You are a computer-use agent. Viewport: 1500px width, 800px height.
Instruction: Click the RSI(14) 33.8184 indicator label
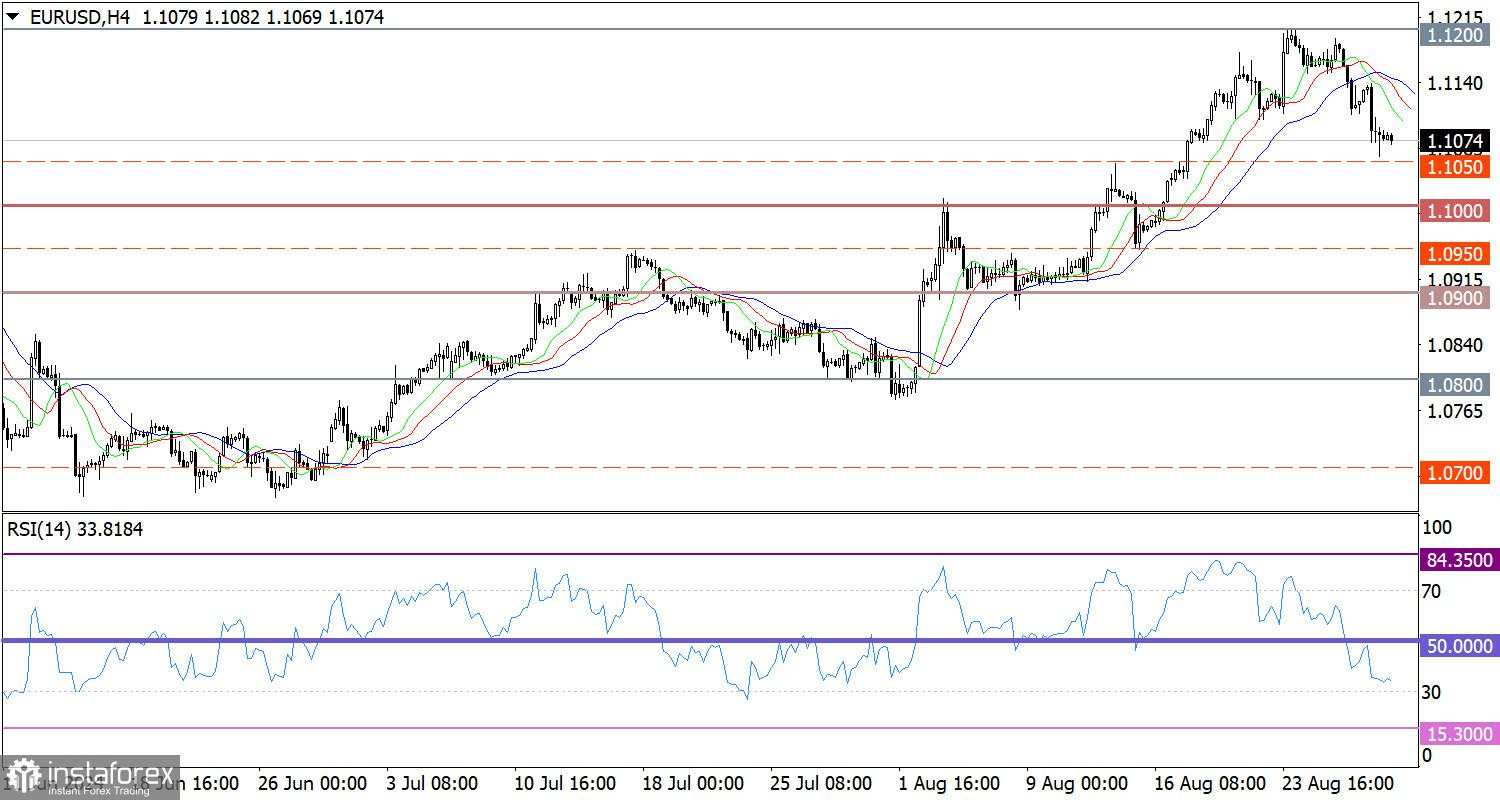[x=75, y=530]
